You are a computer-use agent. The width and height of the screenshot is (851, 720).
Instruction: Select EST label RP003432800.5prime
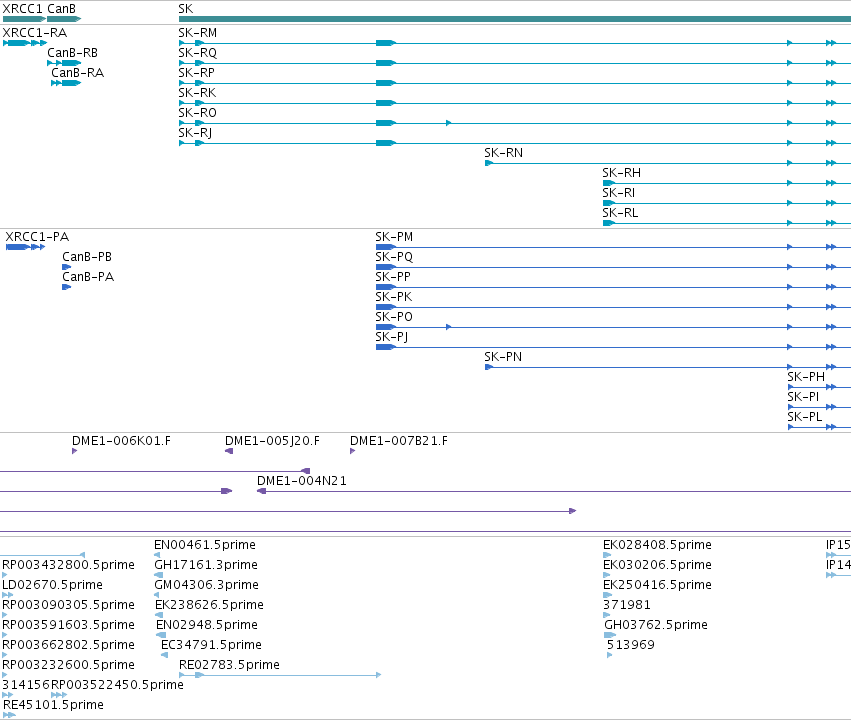click(x=68, y=565)
